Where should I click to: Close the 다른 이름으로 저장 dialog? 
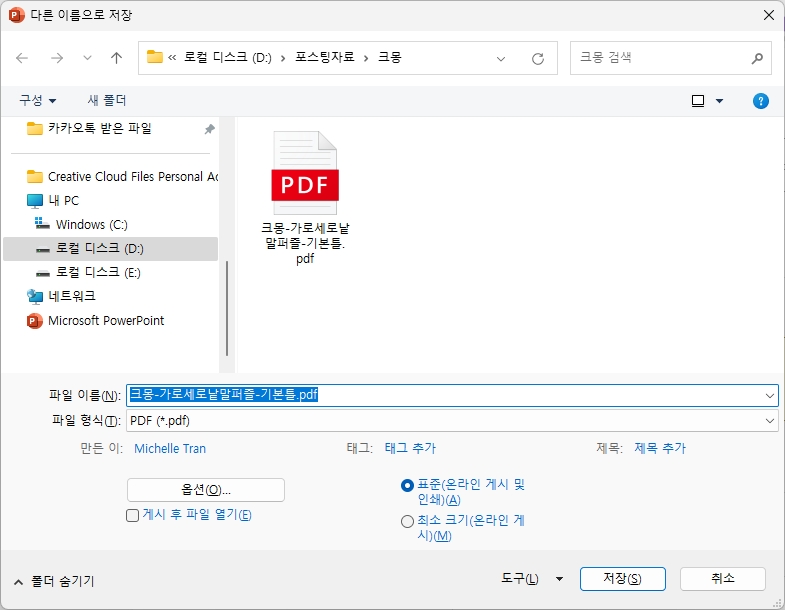pos(769,15)
